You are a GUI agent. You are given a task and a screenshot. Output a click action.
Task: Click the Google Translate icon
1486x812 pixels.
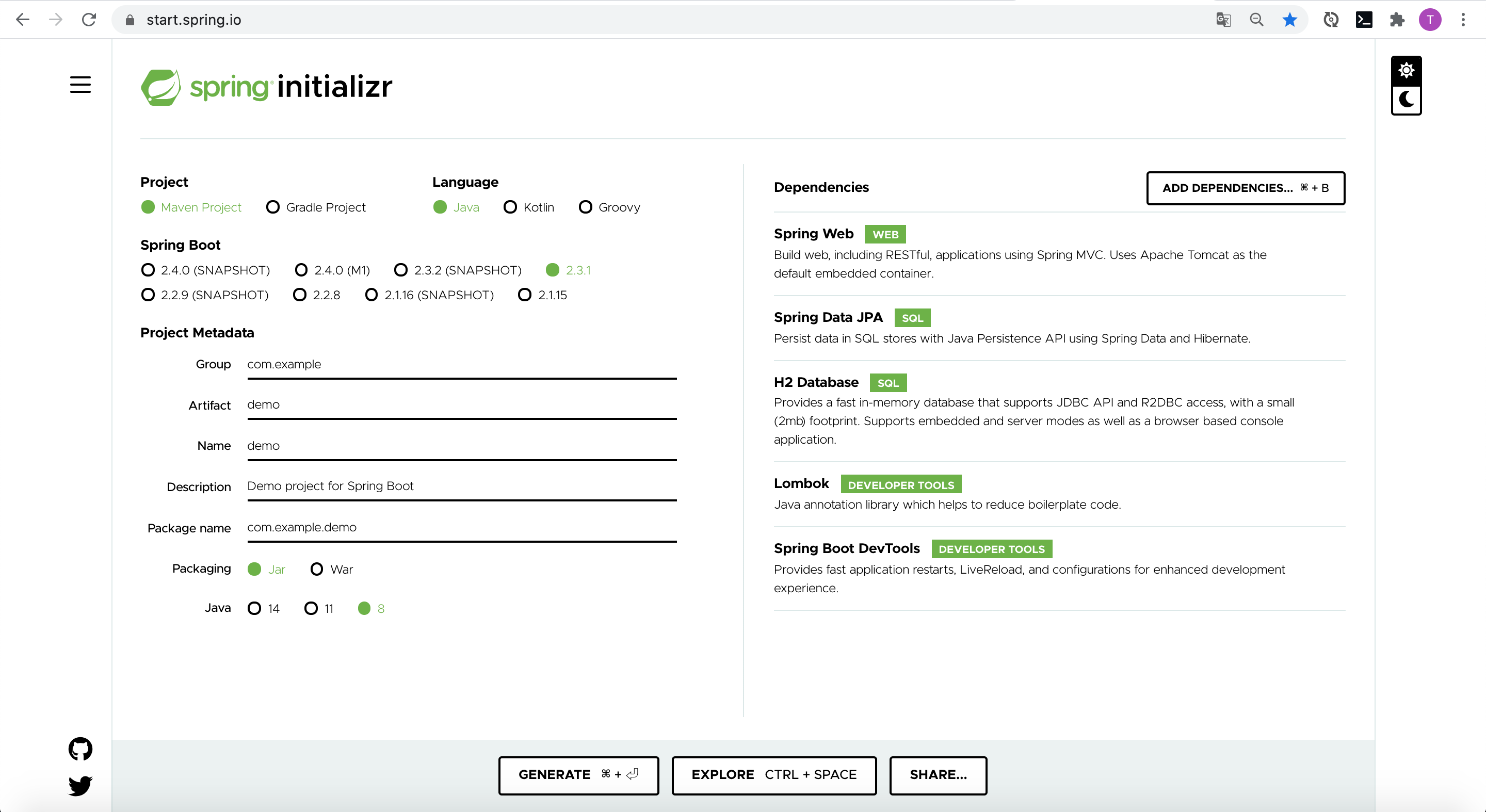(1223, 20)
